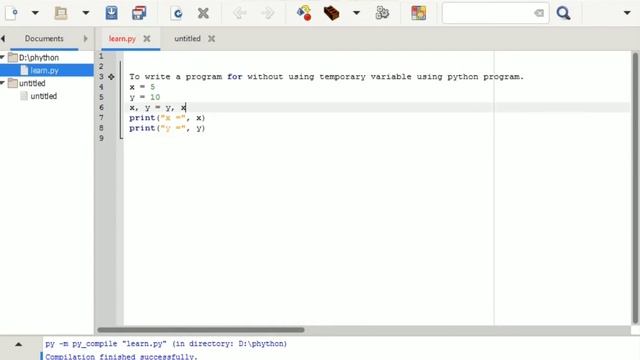
Task: Build the current file with brick icon
Action: coord(331,13)
